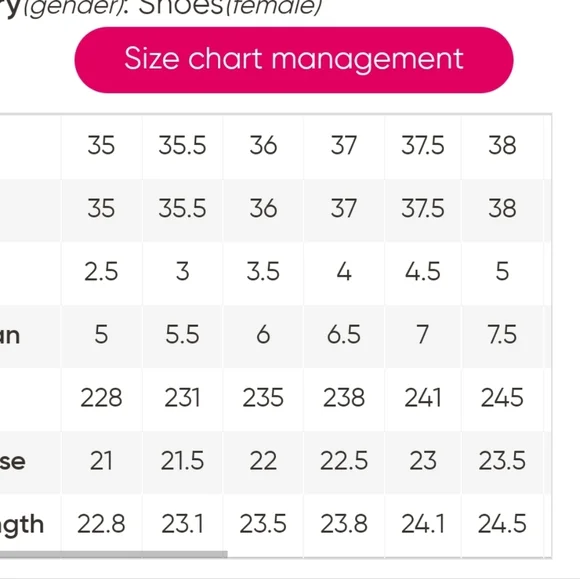Select the 24.5 length cell
This screenshot has width=580, height=579.
502,524
